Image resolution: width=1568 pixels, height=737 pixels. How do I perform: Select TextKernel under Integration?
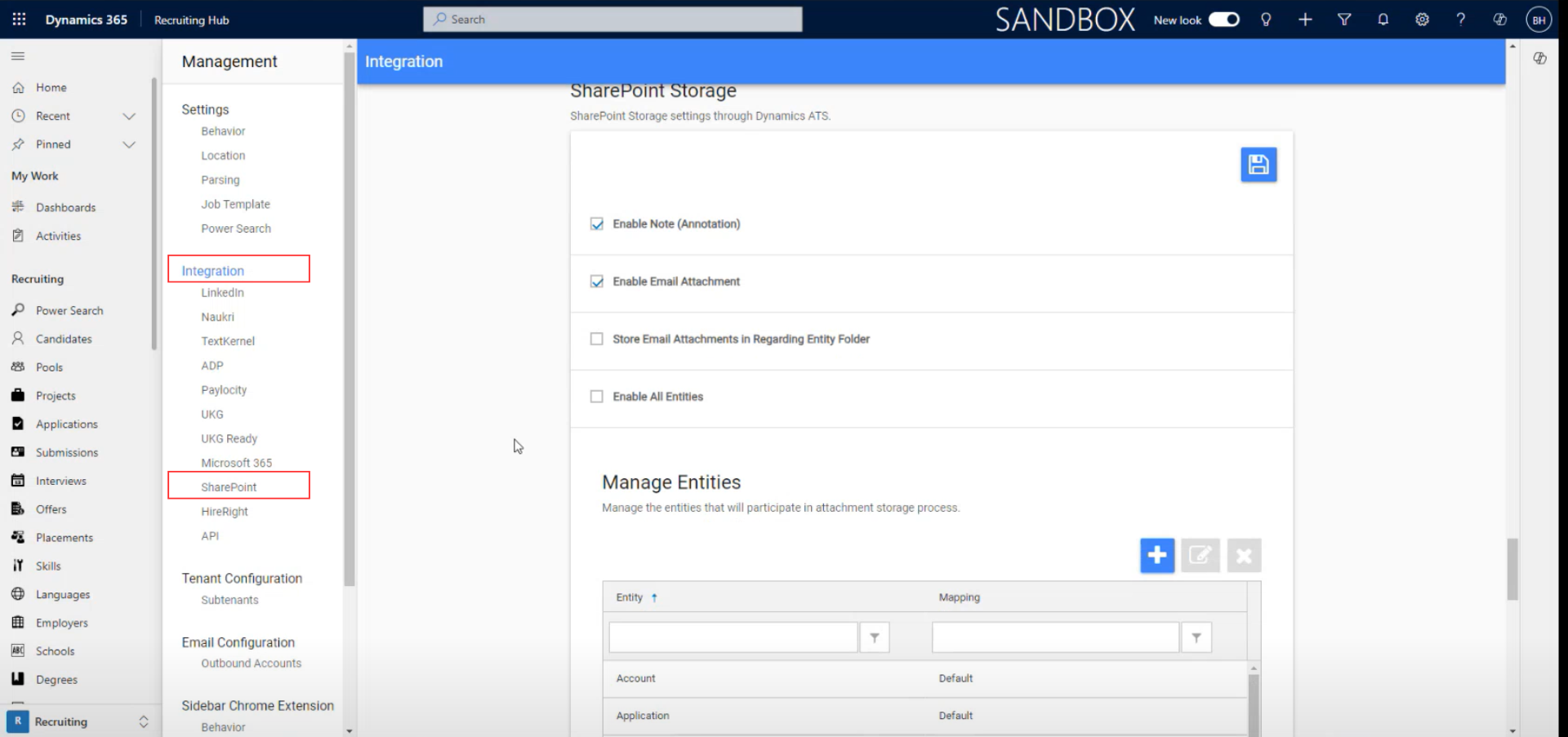point(228,341)
